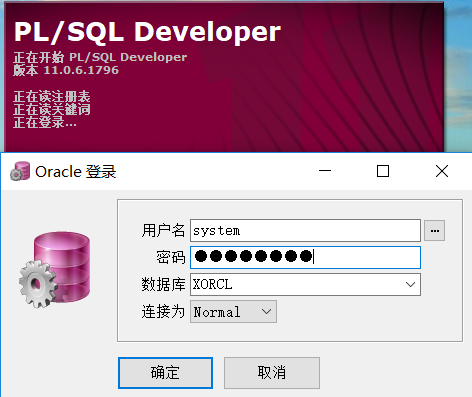Cancel login with 取消 button

(x=272, y=373)
